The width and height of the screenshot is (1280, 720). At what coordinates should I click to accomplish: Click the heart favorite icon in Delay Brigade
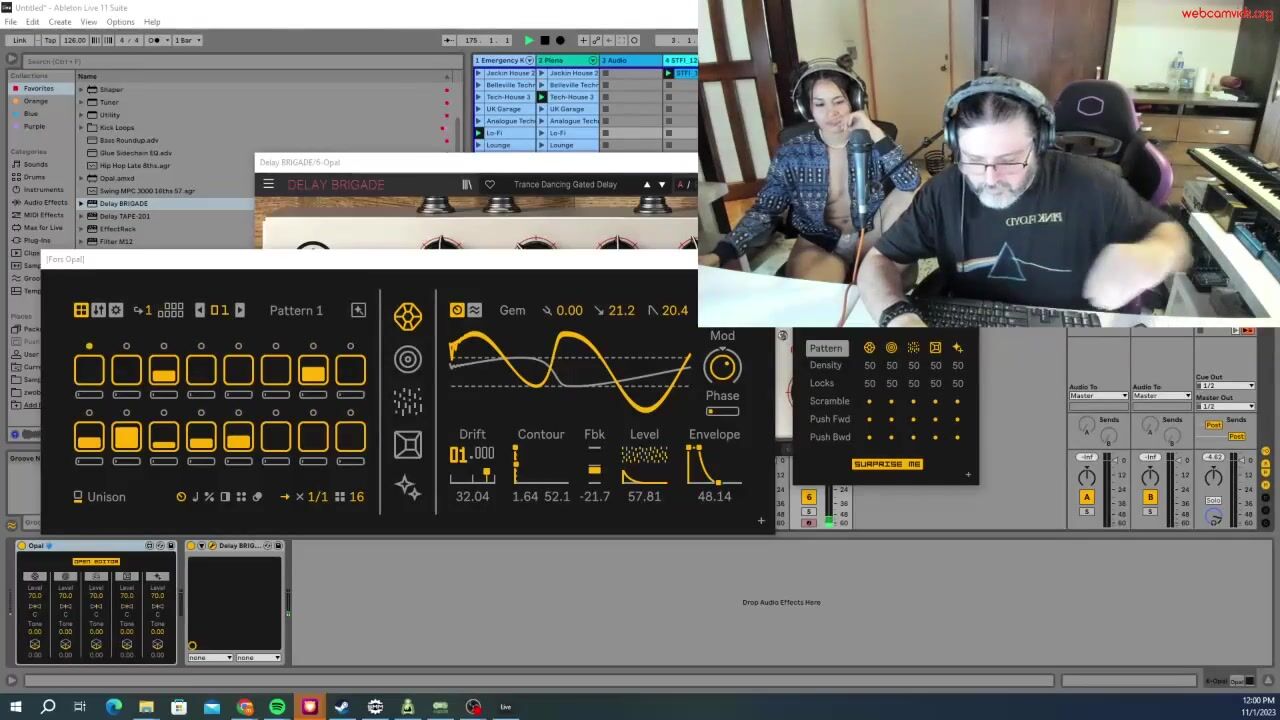point(489,185)
